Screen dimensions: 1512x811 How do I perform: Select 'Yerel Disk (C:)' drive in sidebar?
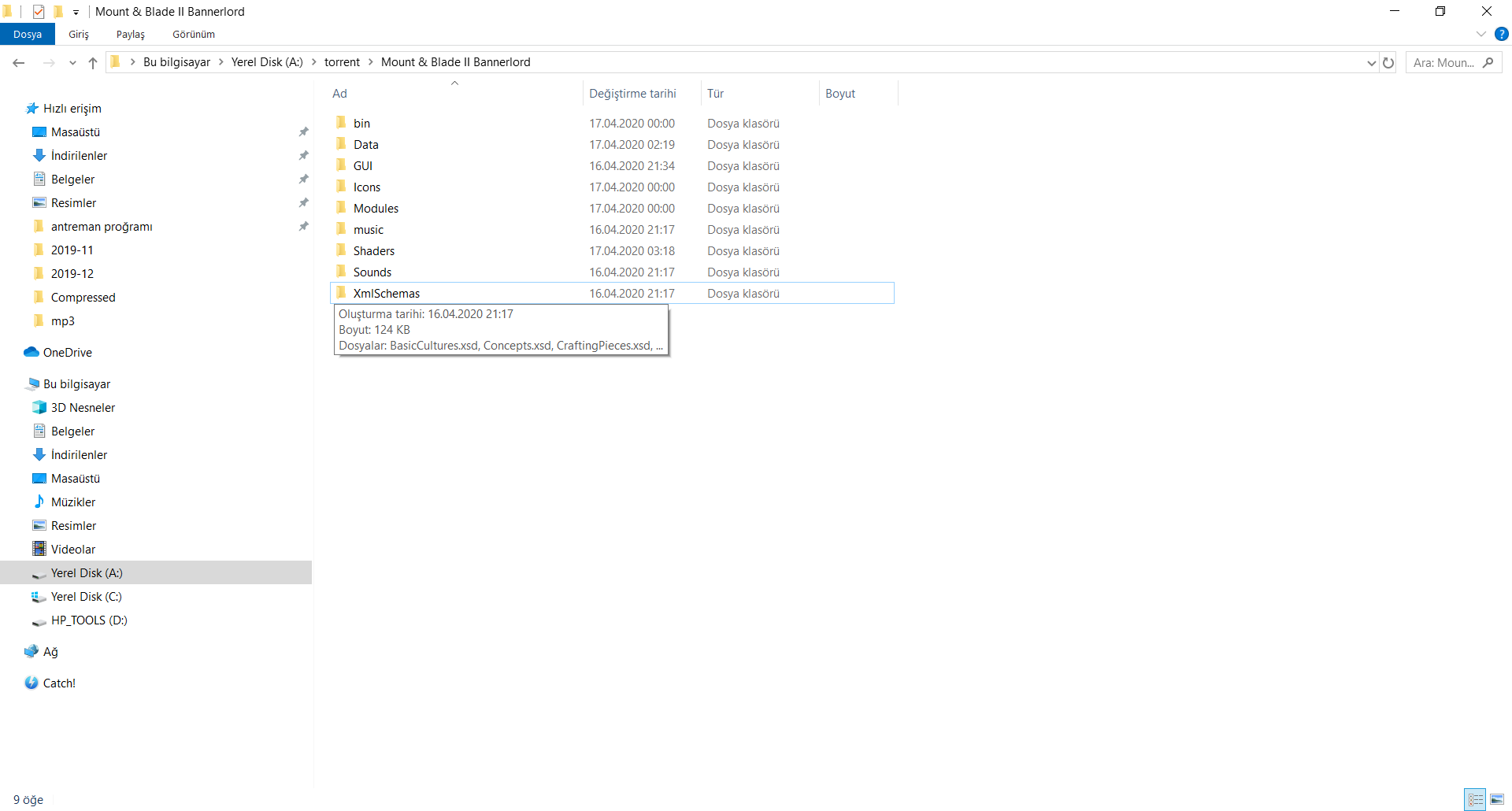(x=86, y=597)
